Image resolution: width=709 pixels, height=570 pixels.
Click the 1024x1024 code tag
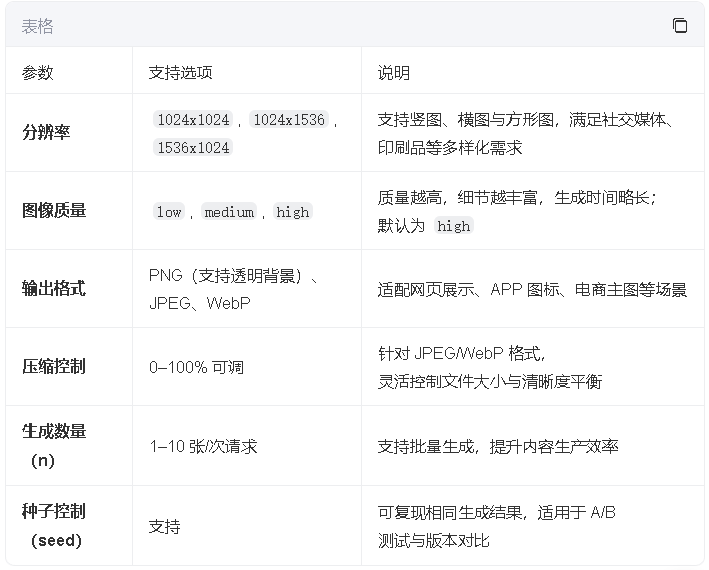pyautogui.click(x=193, y=120)
